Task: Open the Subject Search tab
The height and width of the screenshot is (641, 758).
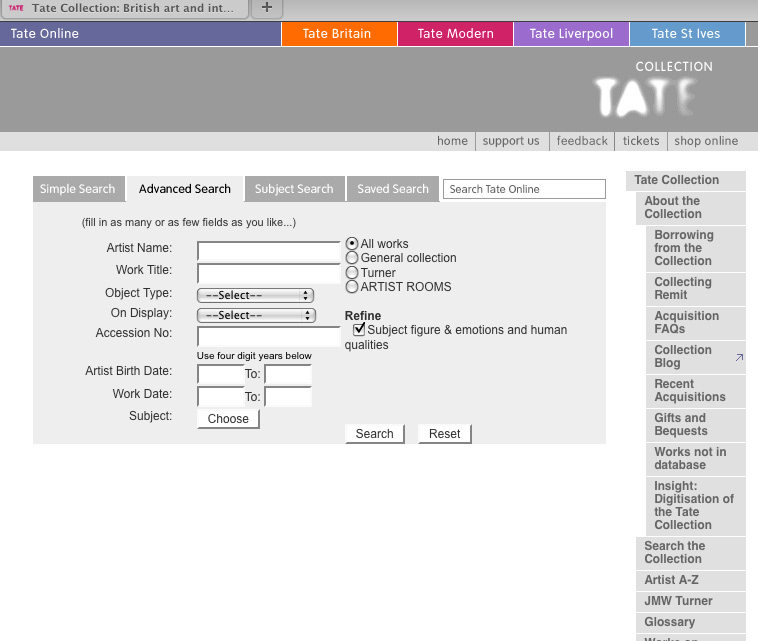Action: [x=294, y=189]
